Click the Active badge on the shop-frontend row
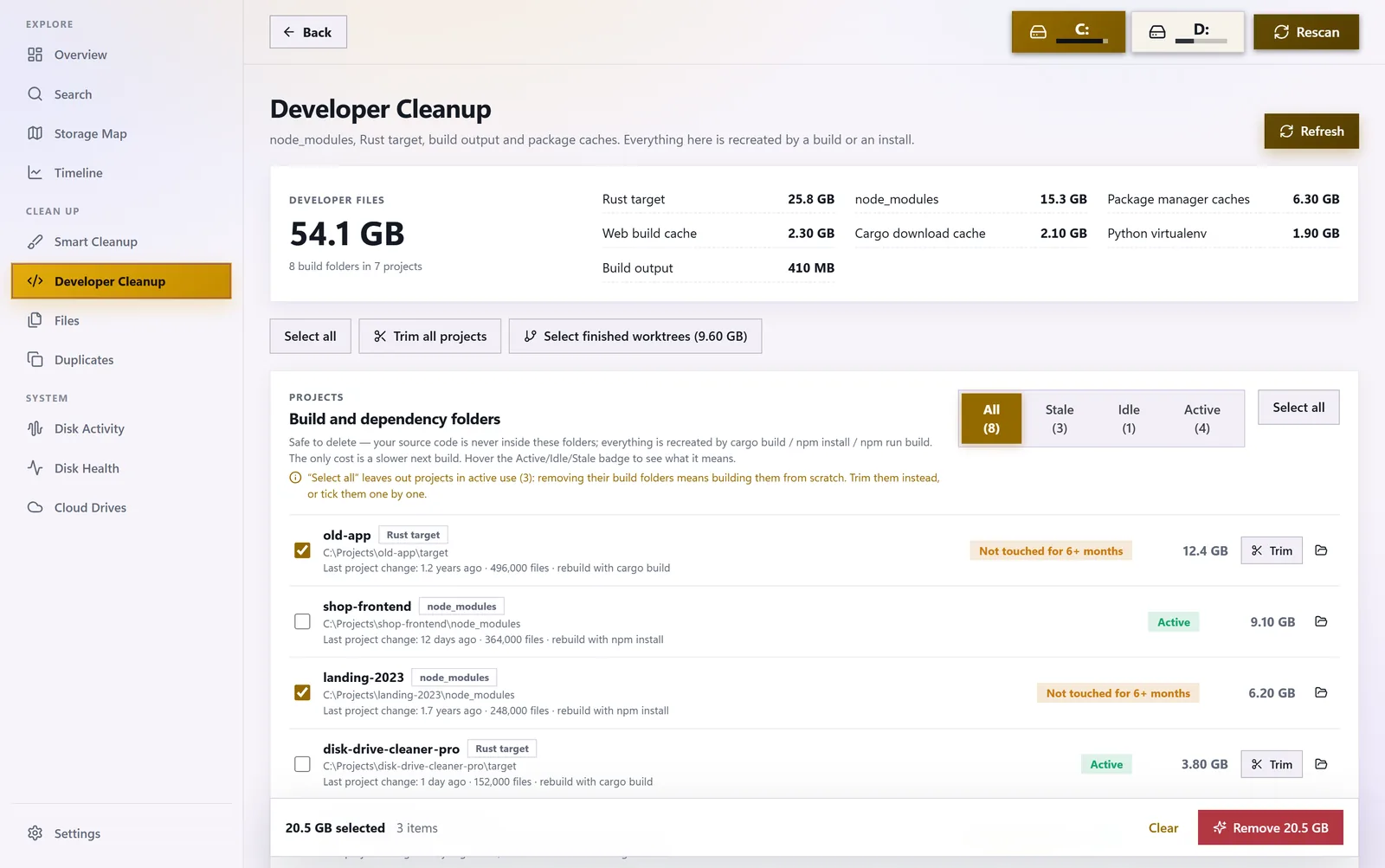1385x868 pixels. pyautogui.click(x=1174, y=622)
